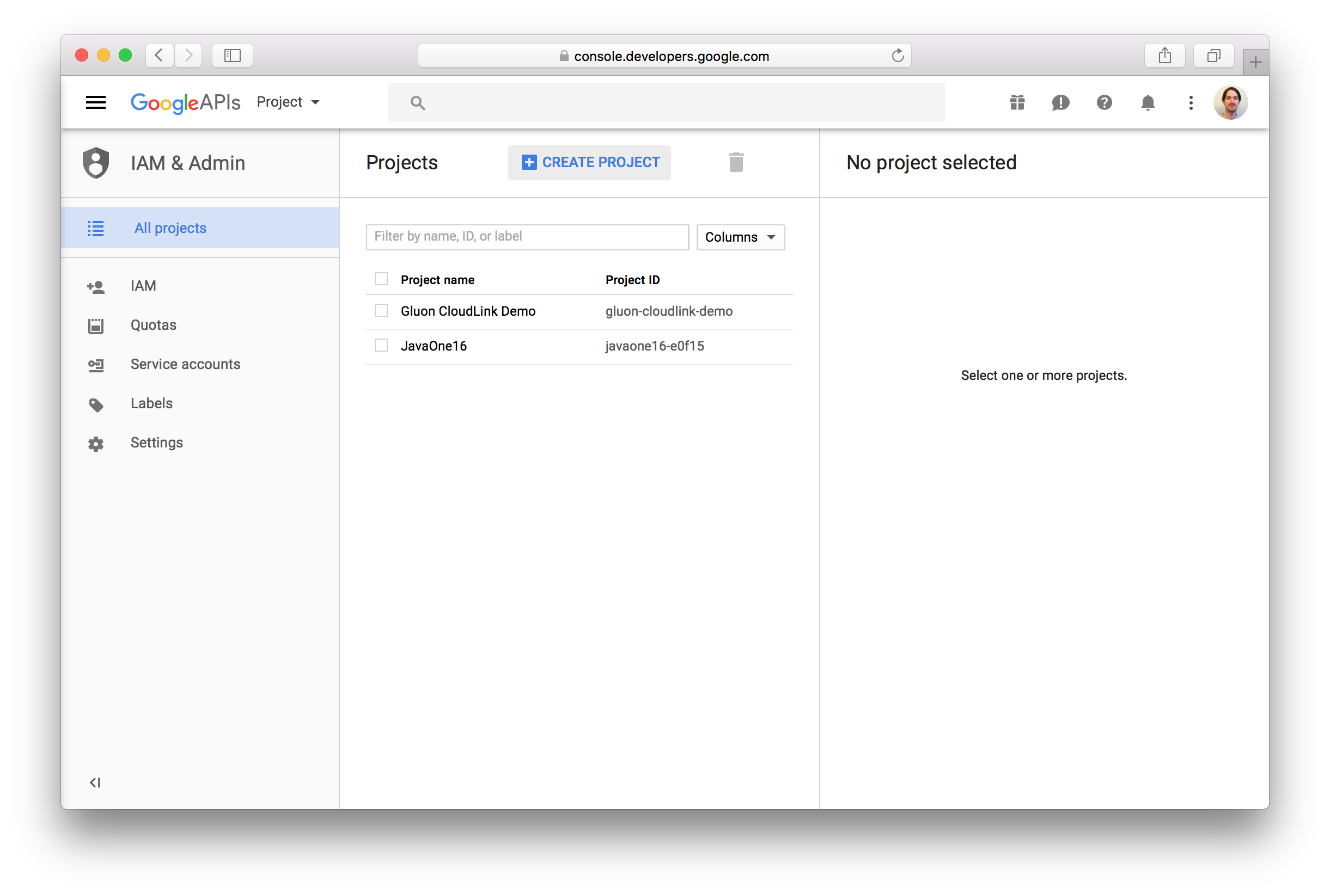This screenshot has width=1330, height=896.
Task: Sort by Project name column header
Action: tap(437, 279)
